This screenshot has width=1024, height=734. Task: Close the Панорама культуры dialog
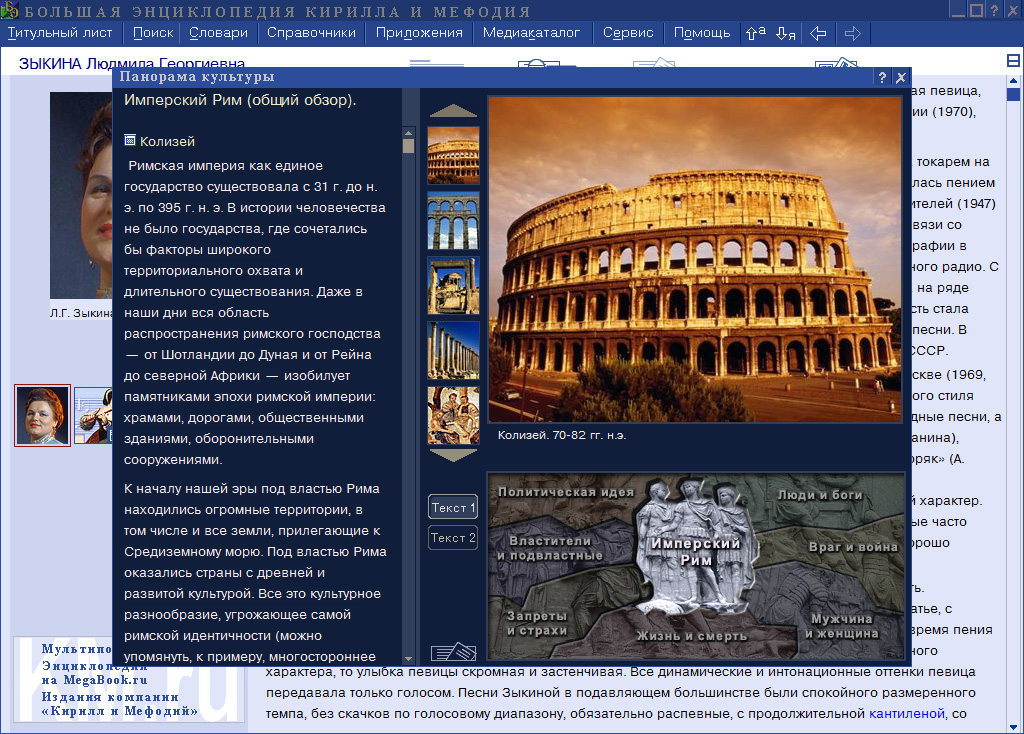pos(901,78)
